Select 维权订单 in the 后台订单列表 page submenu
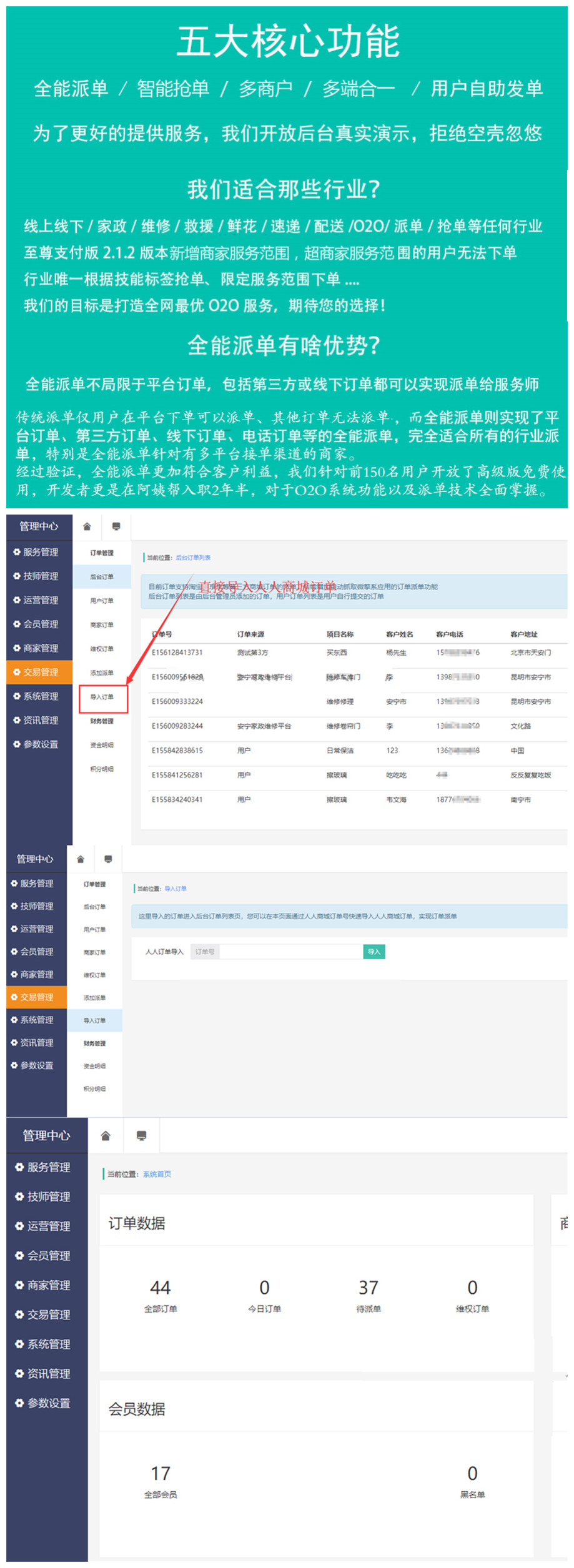The height and width of the screenshot is (1568, 574). [102, 649]
